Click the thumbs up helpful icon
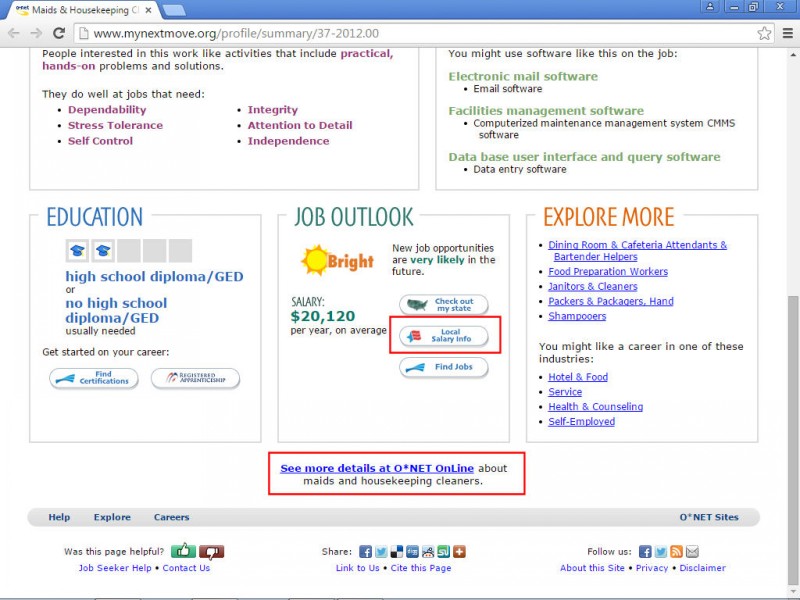Image resolution: width=800 pixels, height=600 pixels. pyautogui.click(x=183, y=551)
